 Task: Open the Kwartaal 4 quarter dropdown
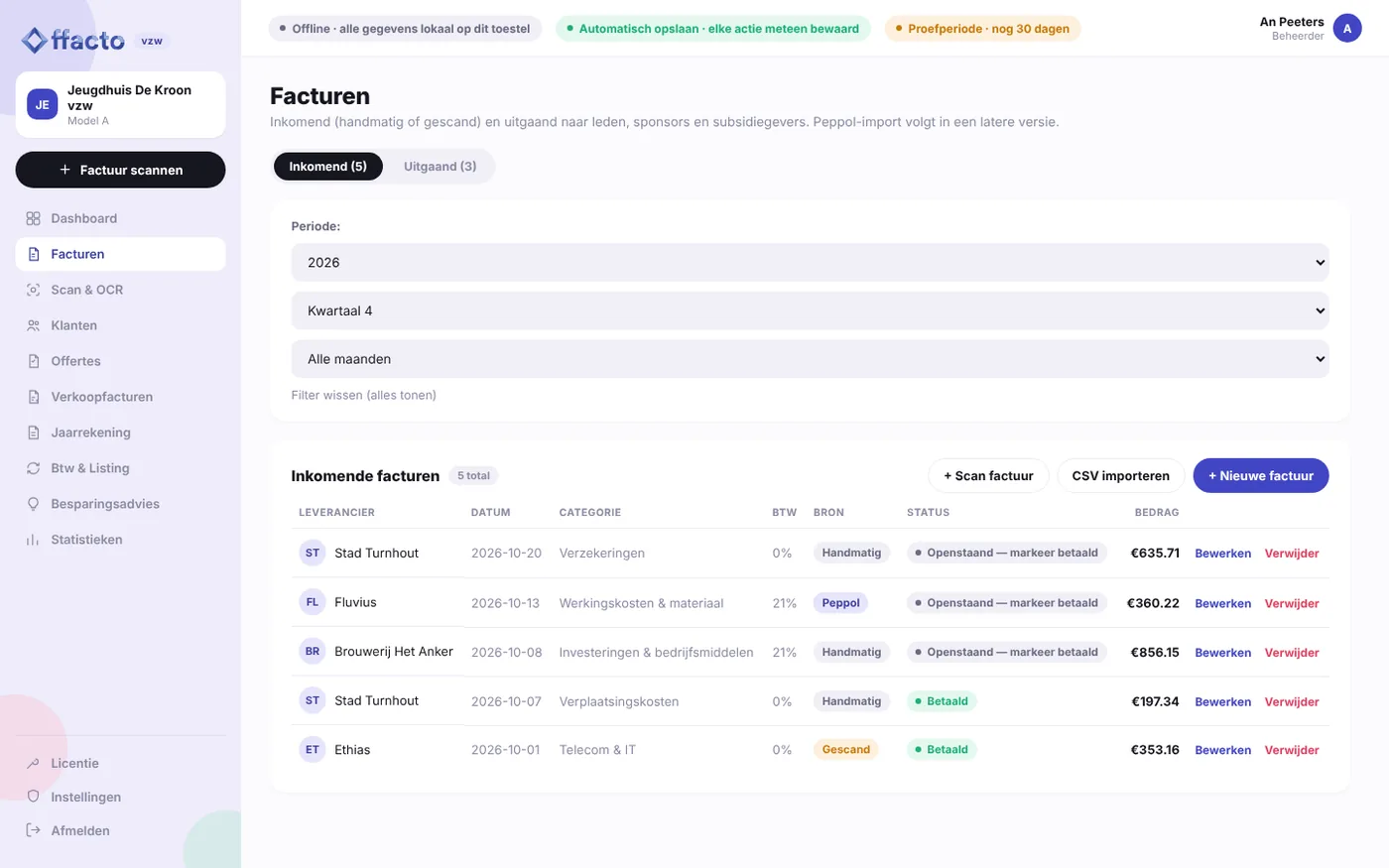pyautogui.click(x=810, y=310)
